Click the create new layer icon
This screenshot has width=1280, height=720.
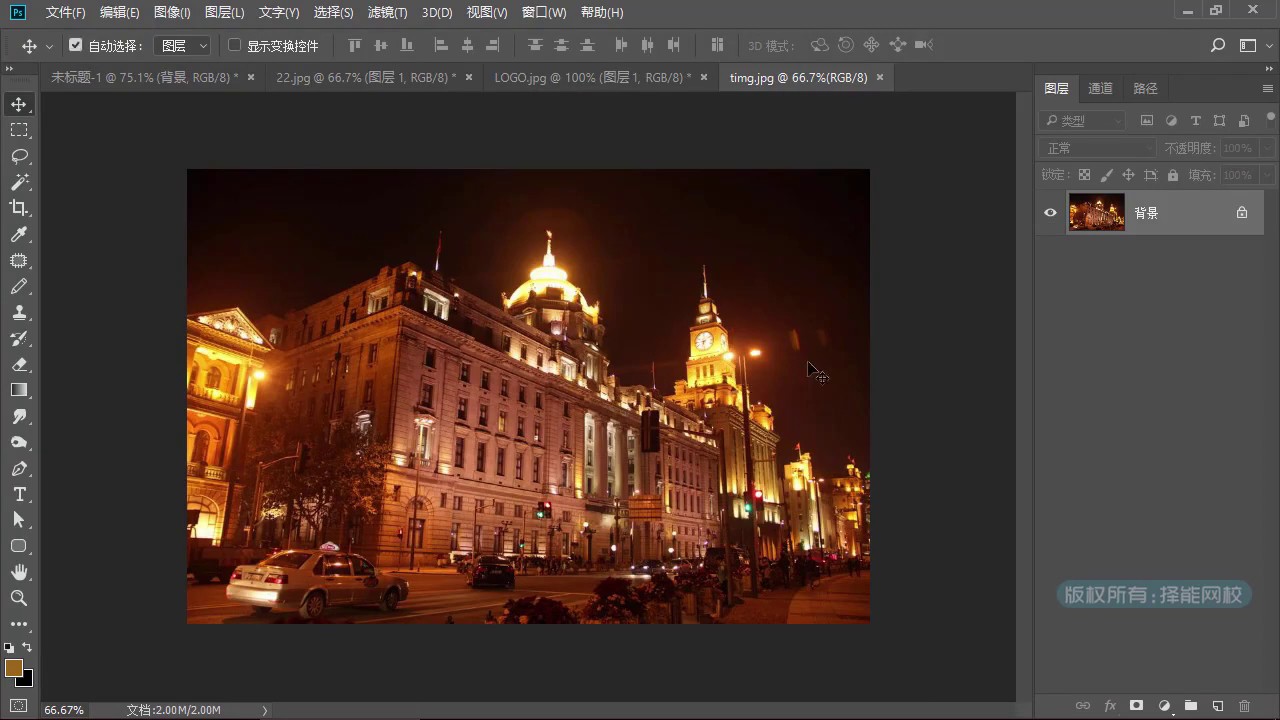coord(1218,706)
